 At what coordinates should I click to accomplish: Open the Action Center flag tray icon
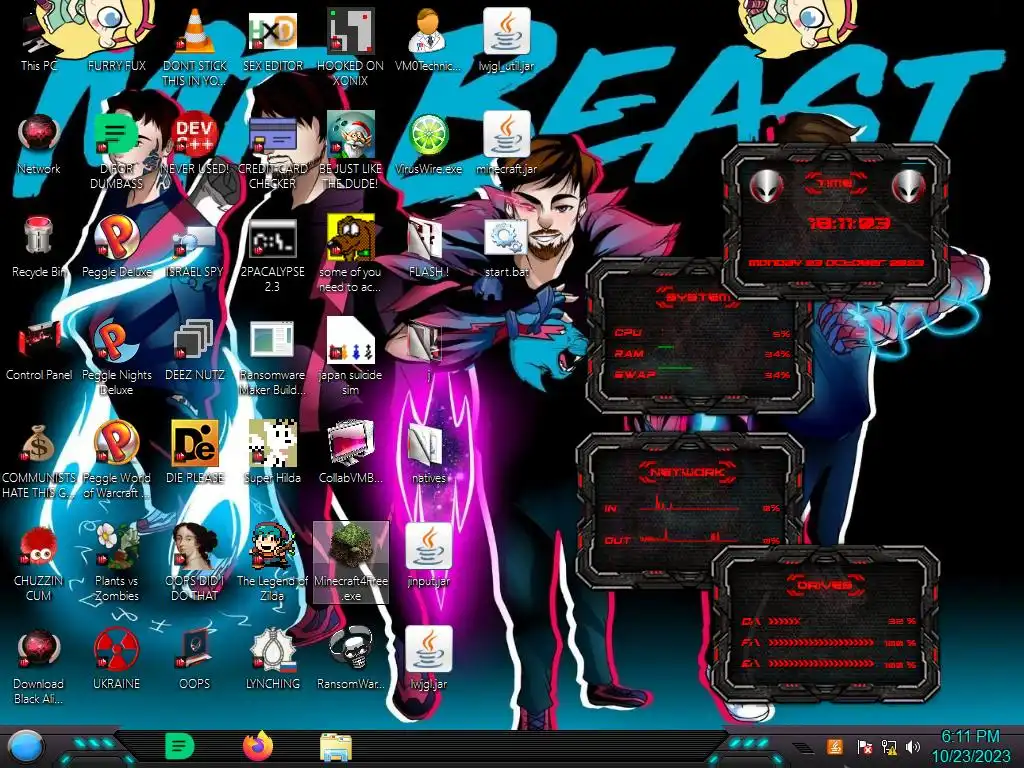[x=864, y=746]
